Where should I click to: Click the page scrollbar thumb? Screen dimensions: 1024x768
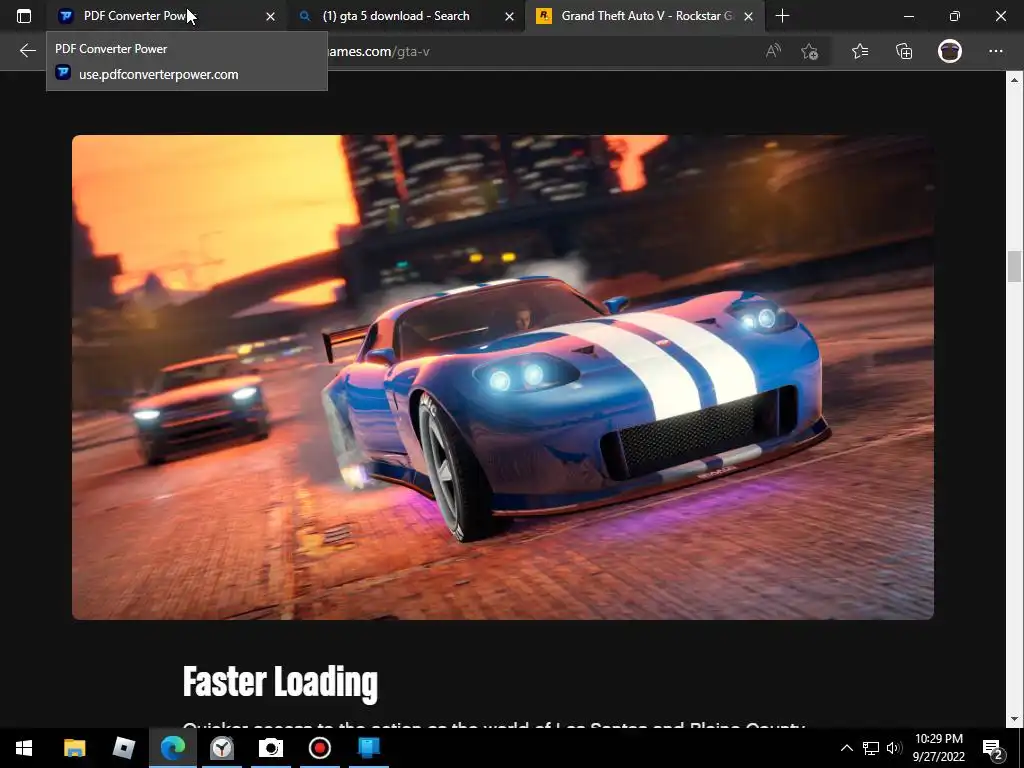point(1014,266)
